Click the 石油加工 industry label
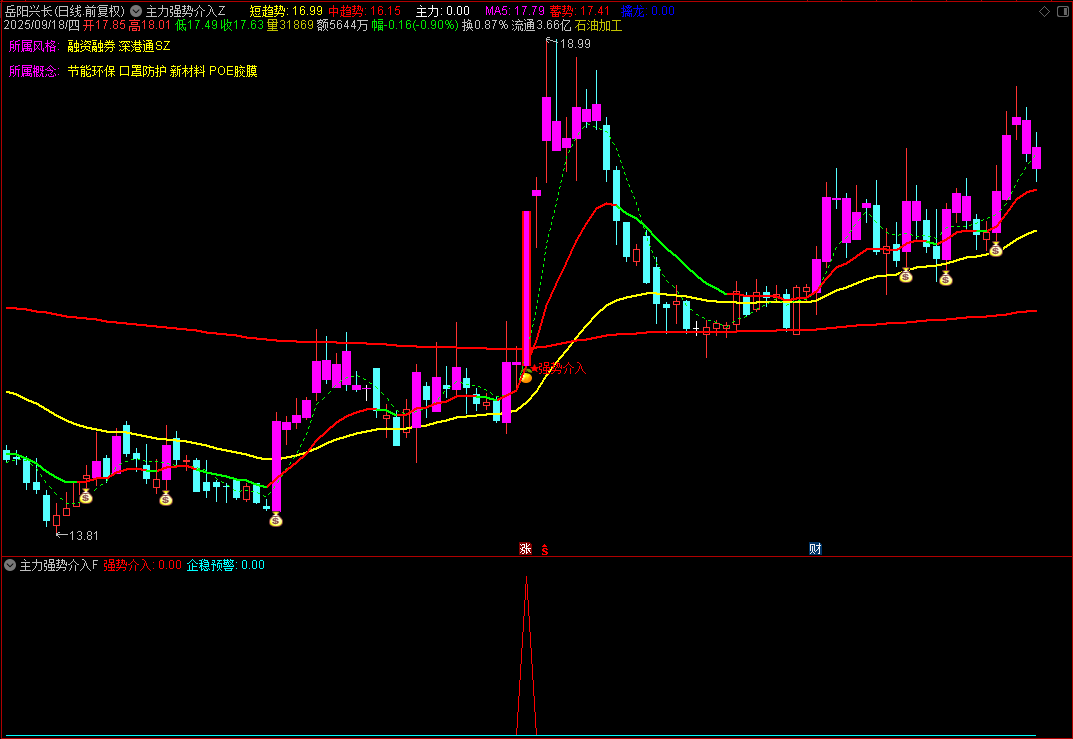Image resolution: width=1073 pixels, height=739 pixels. point(599,25)
